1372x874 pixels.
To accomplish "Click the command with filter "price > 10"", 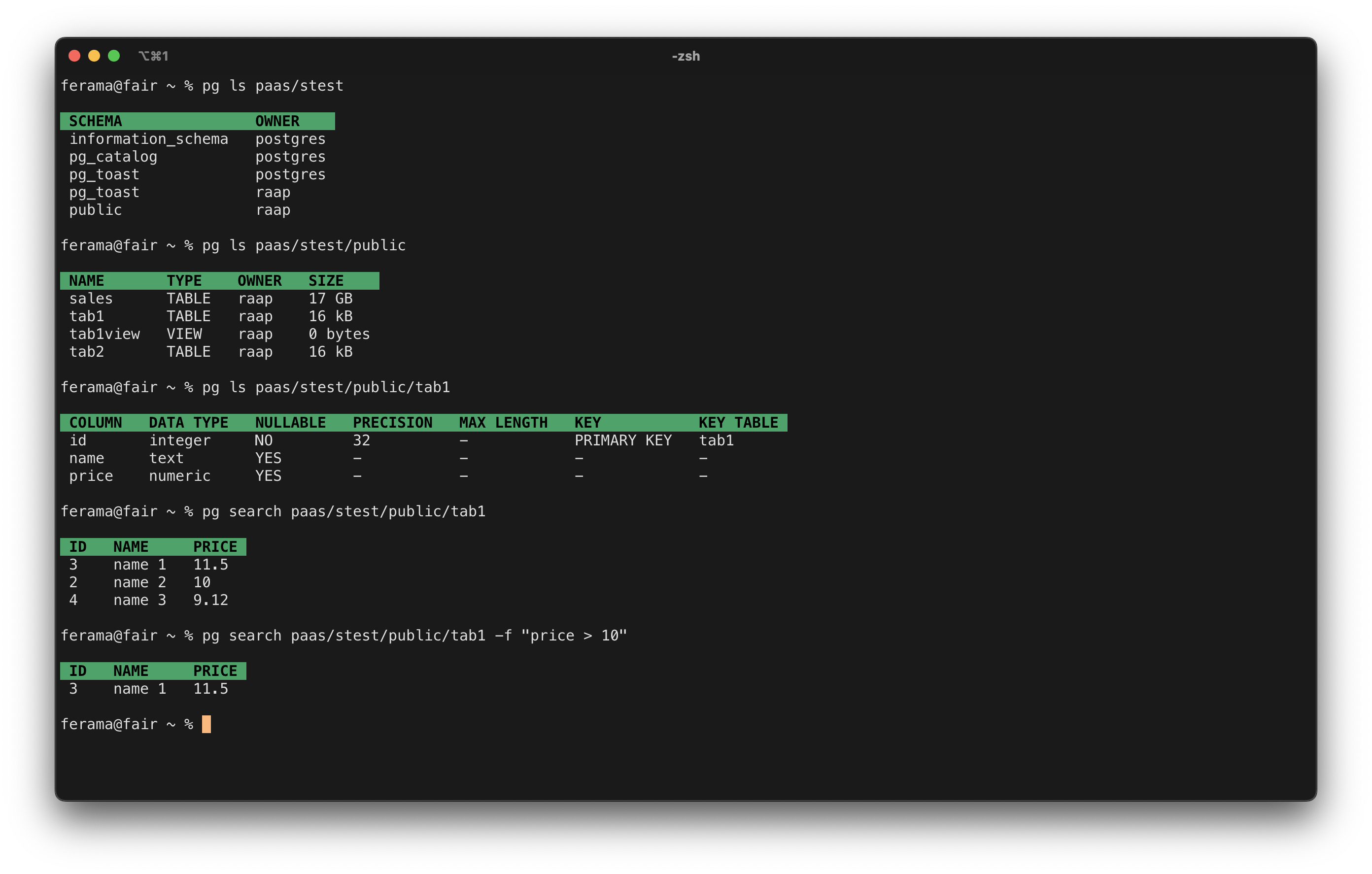I will [414, 635].
